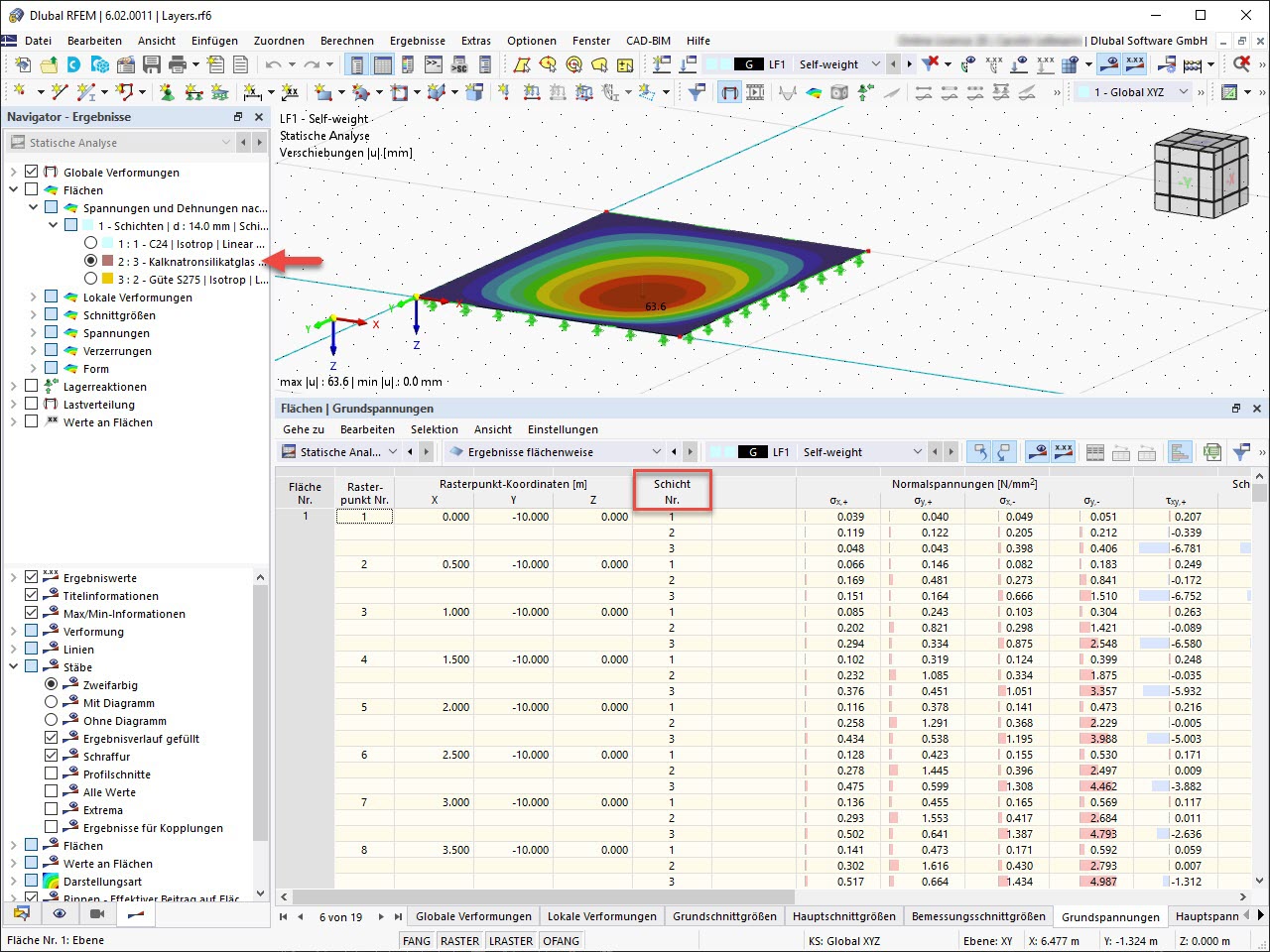Switch to the Lokale Verformungen tab
Image resolution: width=1270 pixels, height=952 pixels.
602,916
